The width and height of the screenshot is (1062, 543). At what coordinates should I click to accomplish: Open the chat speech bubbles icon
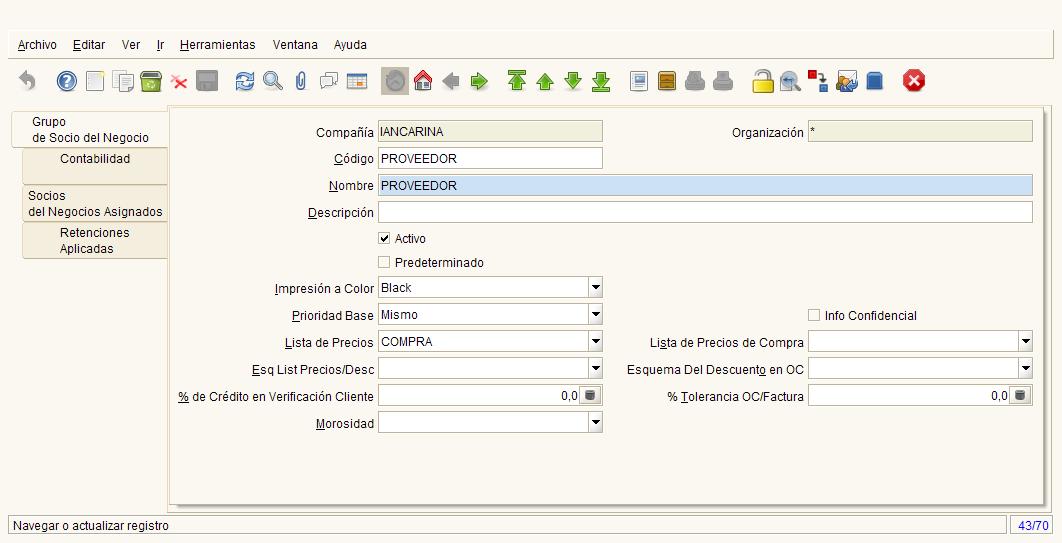tap(328, 81)
